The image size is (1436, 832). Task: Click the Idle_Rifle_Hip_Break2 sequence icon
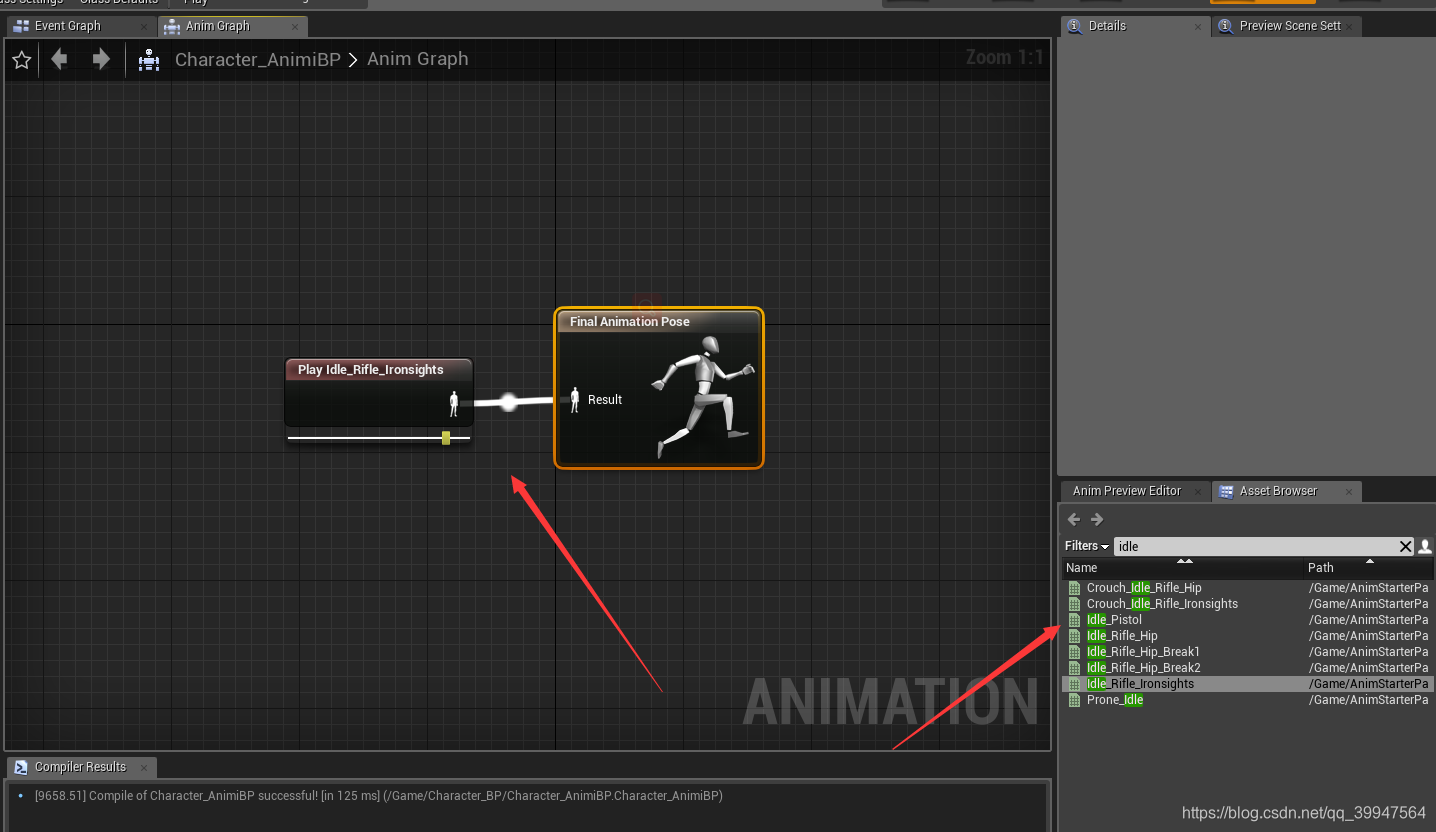tap(1075, 668)
